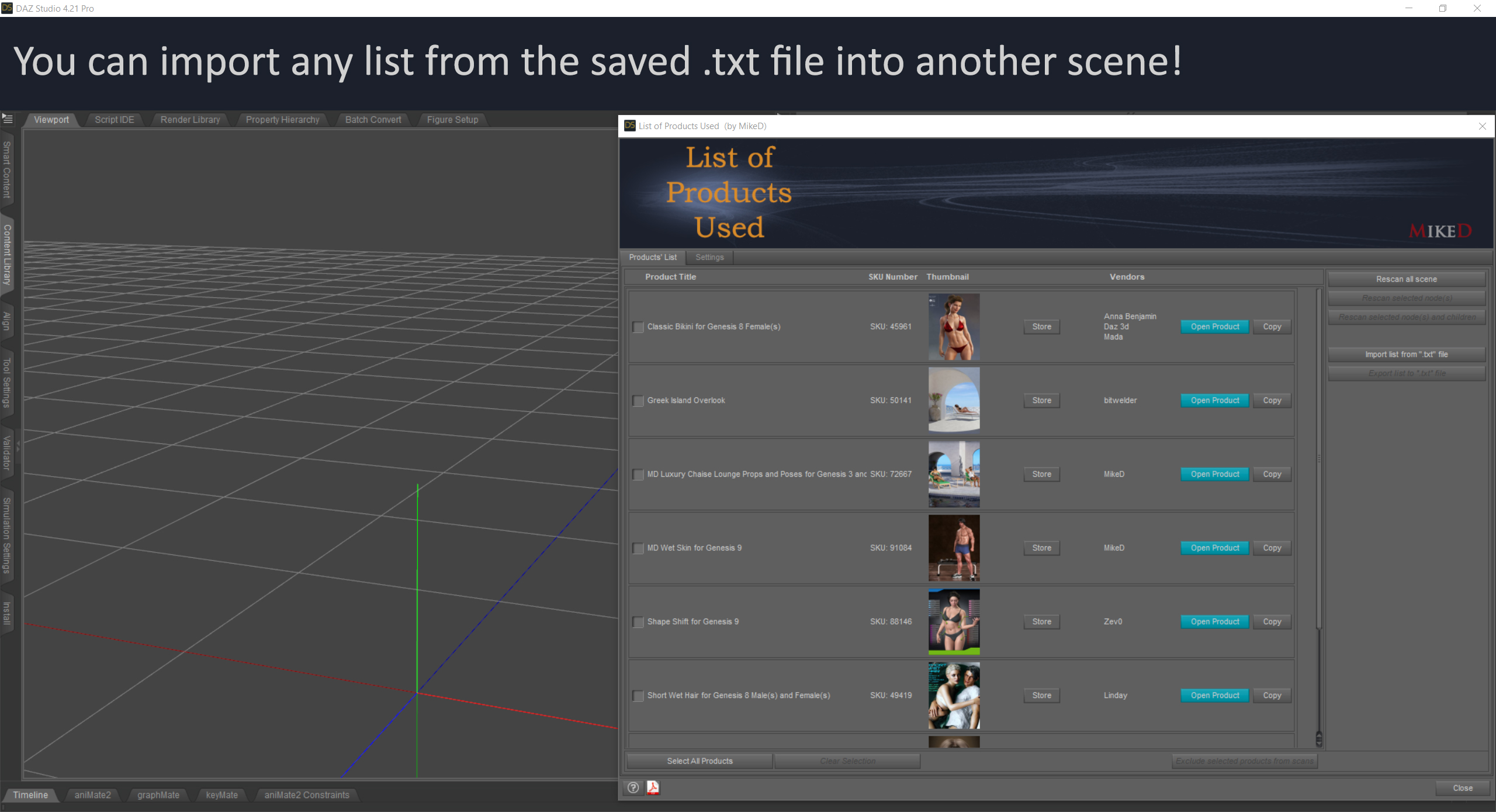1496x812 pixels.
Task: Tick checkbox for Greek Island Overlook
Action: coord(638,401)
